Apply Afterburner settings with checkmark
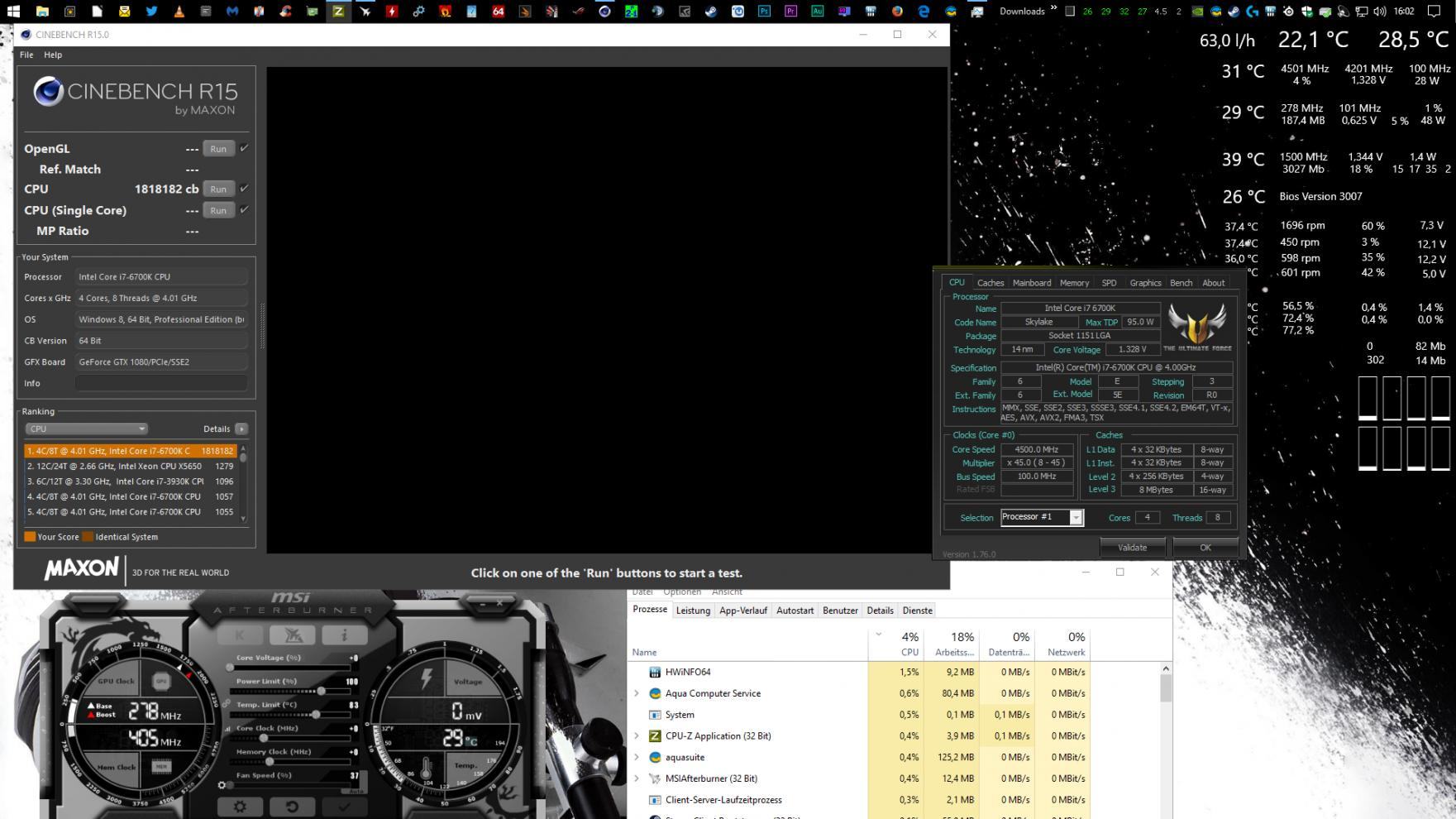Viewport: 1456px width, 819px height. click(344, 807)
